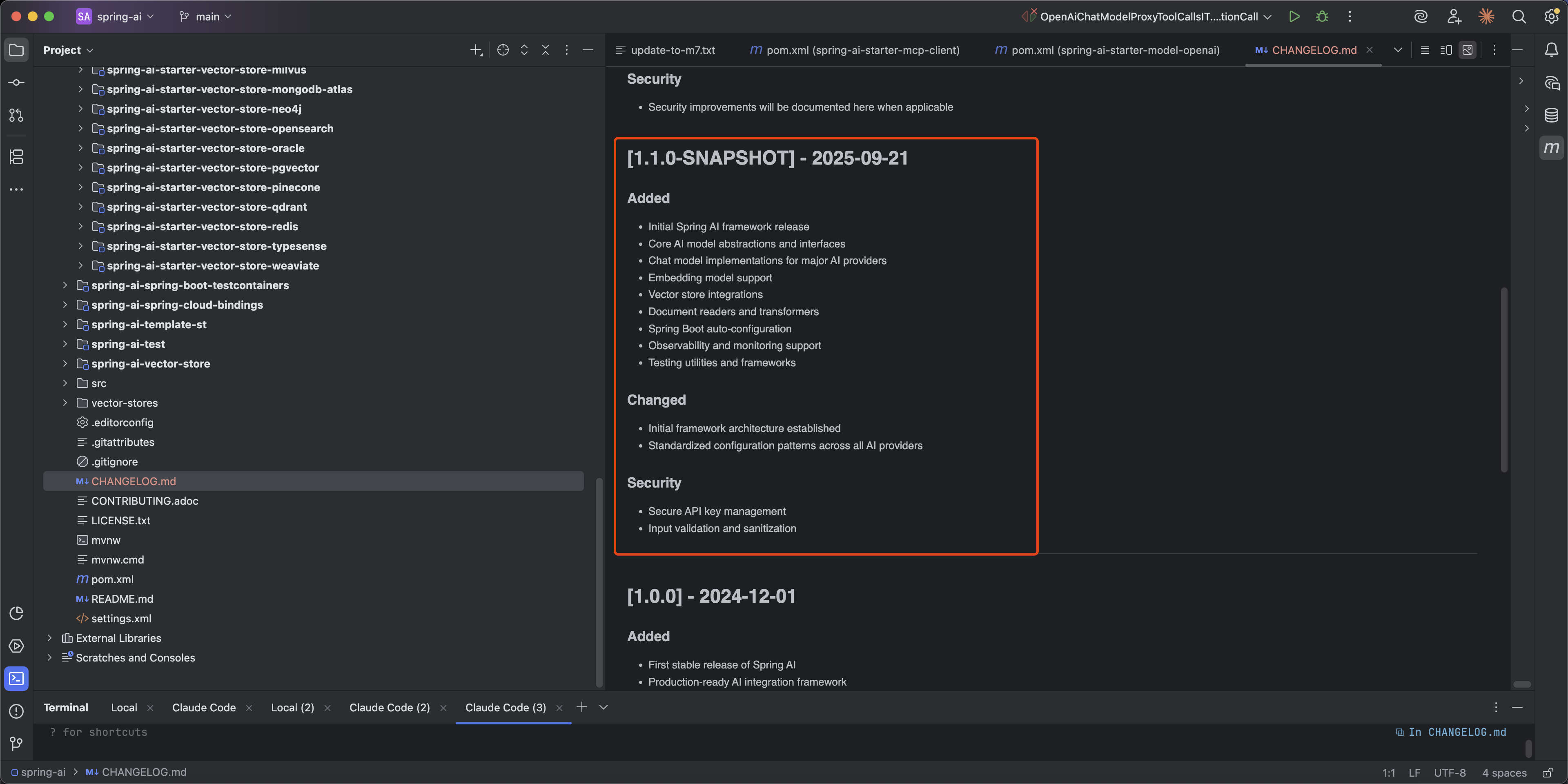Viewport: 1568px width, 784px height.
Task: Open the Problems tool window icon
Action: point(16,711)
